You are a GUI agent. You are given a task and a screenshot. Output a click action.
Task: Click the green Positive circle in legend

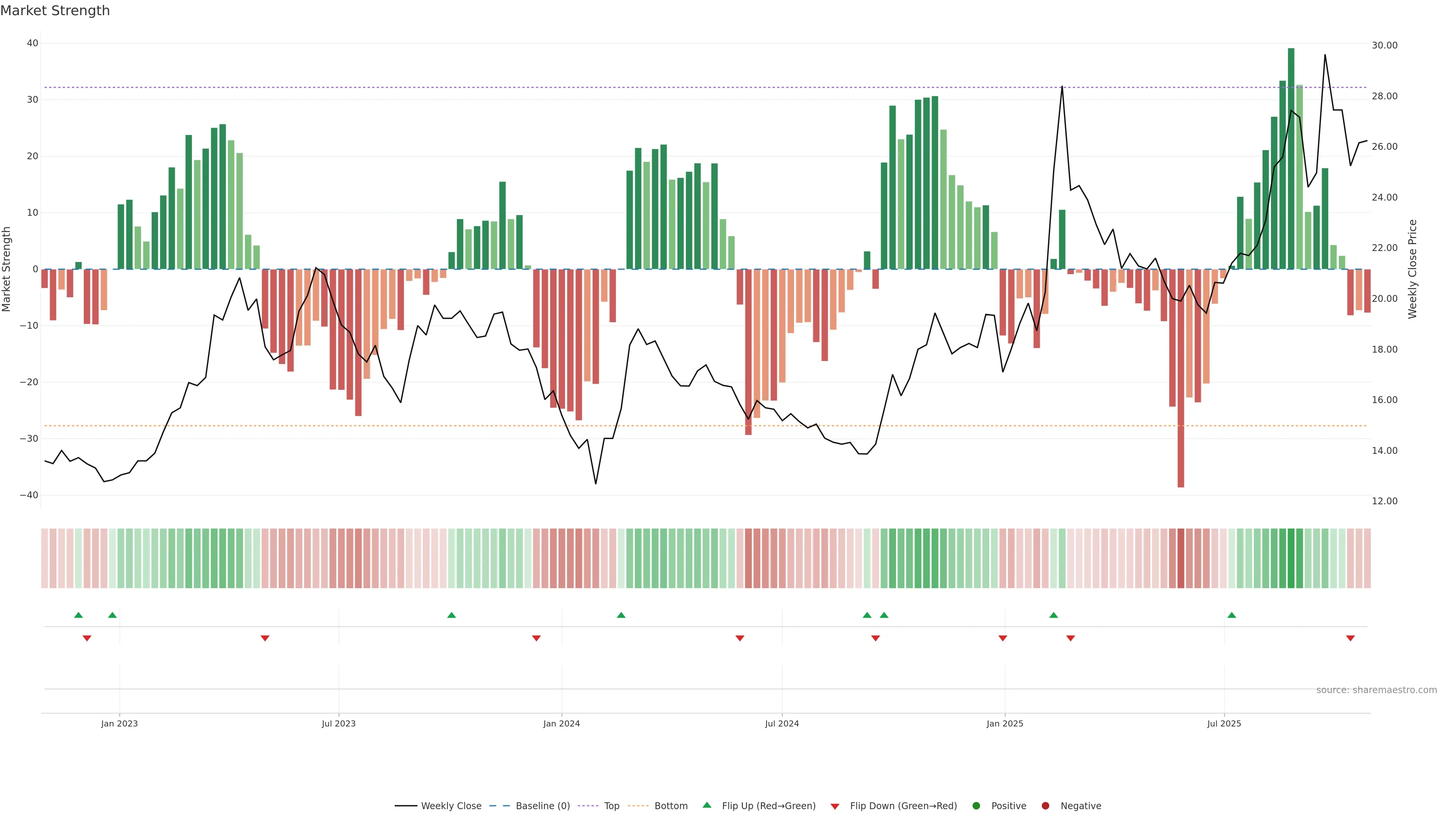click(x=976, y=805)
